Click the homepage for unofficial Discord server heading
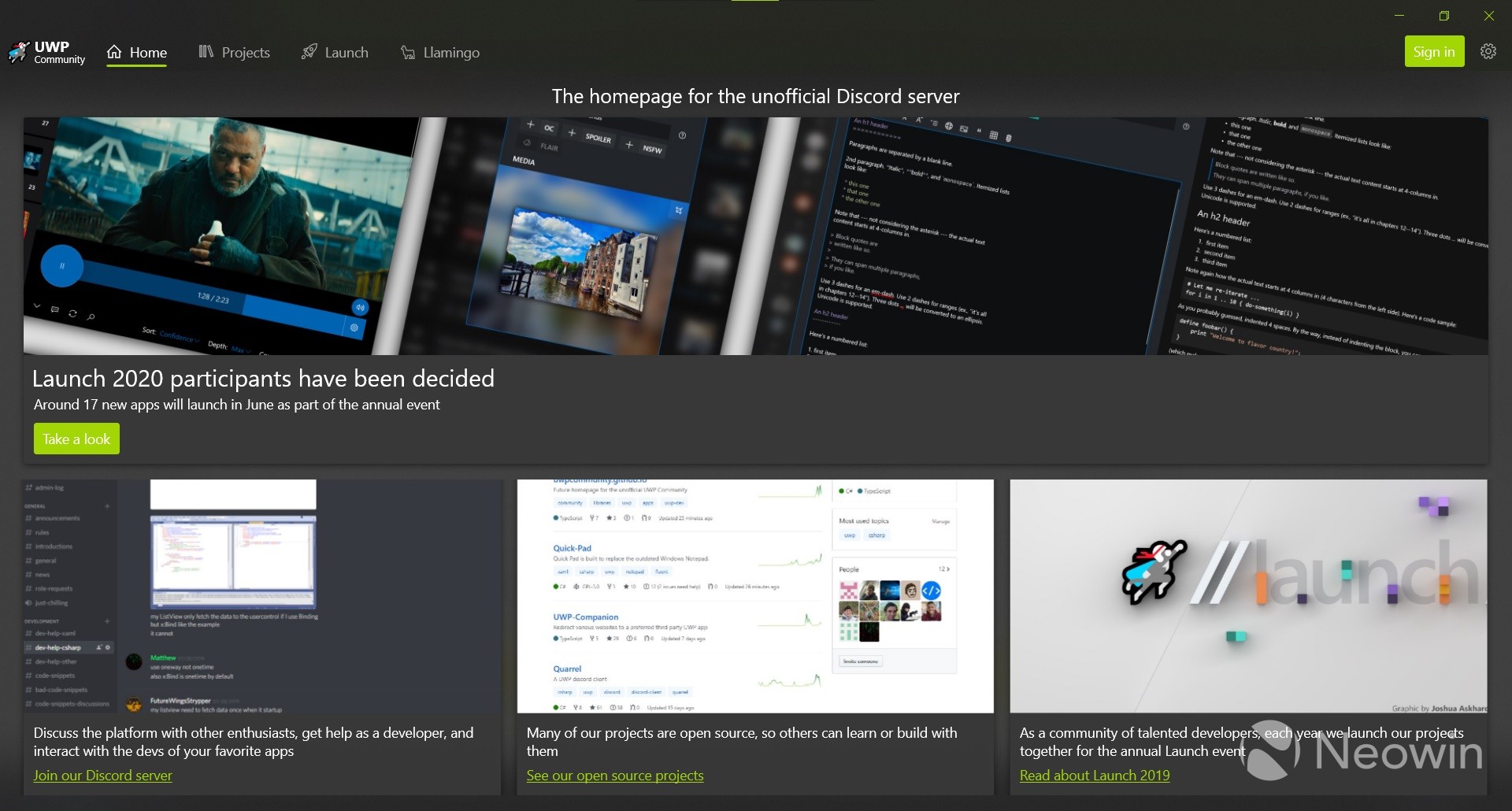The height and width of the screenshot is (811, 1512). pyautogui.click(x=756, y=96)
